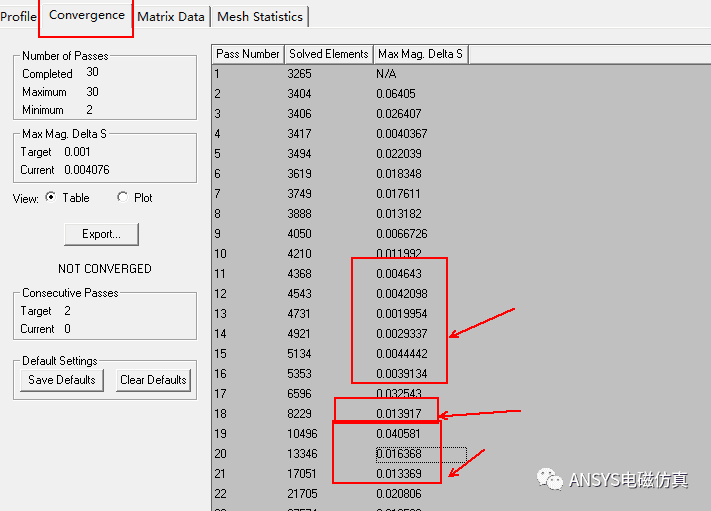The height and width of the screenshot is (511, 711).
Task: Open the Matrix Data tab
Action: click(x=171, y=16)
